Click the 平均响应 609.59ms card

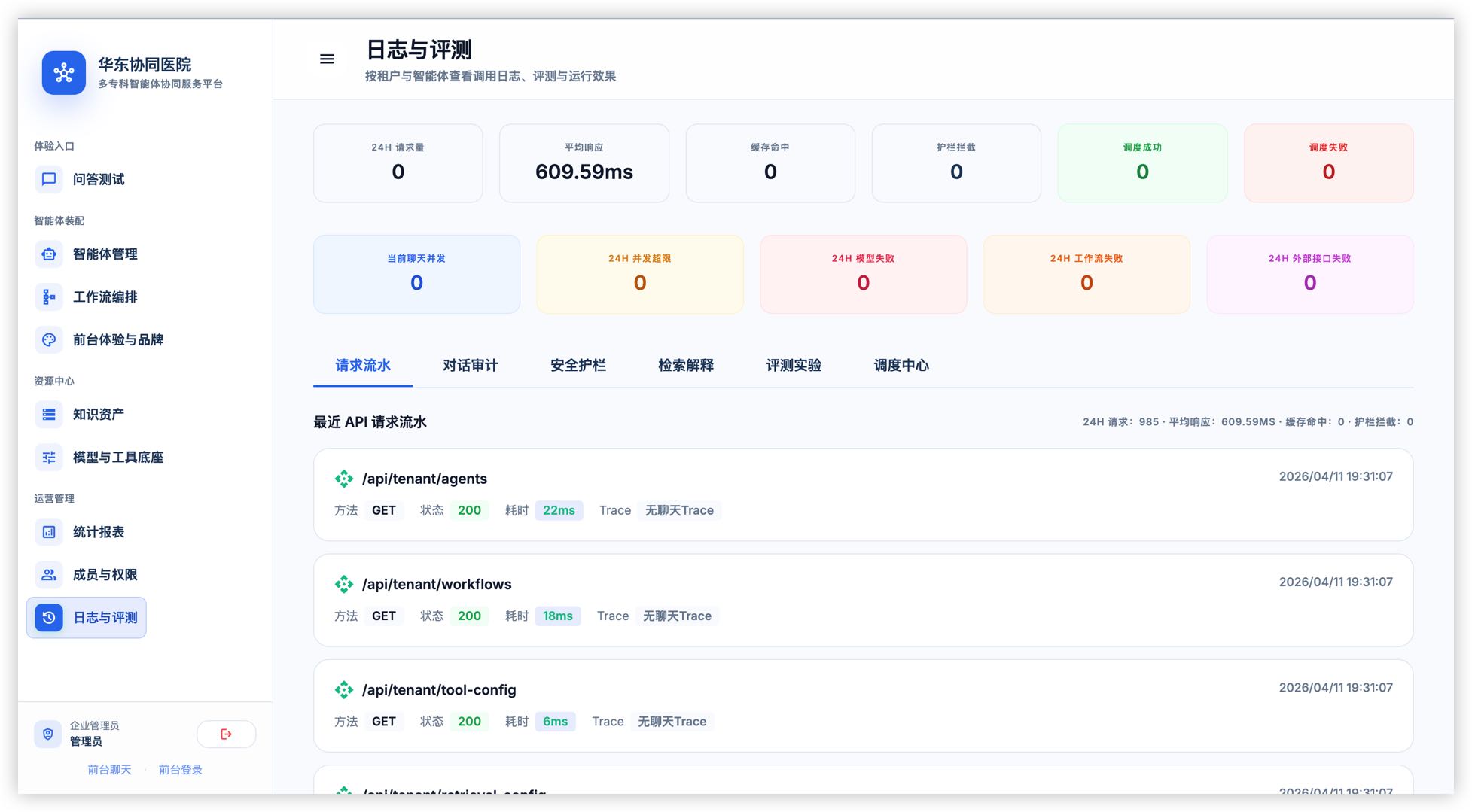pyautogui.click(x=584, y=163)
